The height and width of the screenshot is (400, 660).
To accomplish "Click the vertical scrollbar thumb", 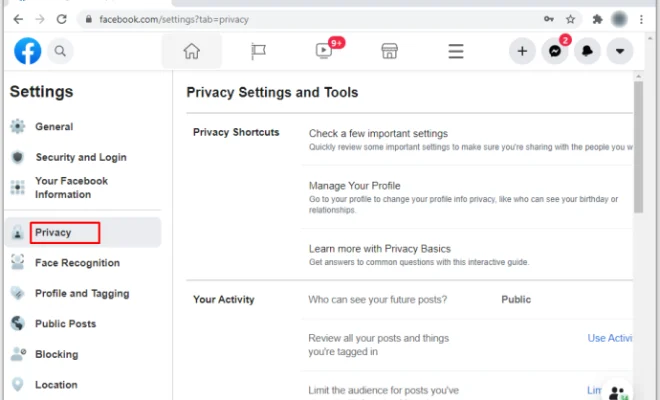I will 639,147.
